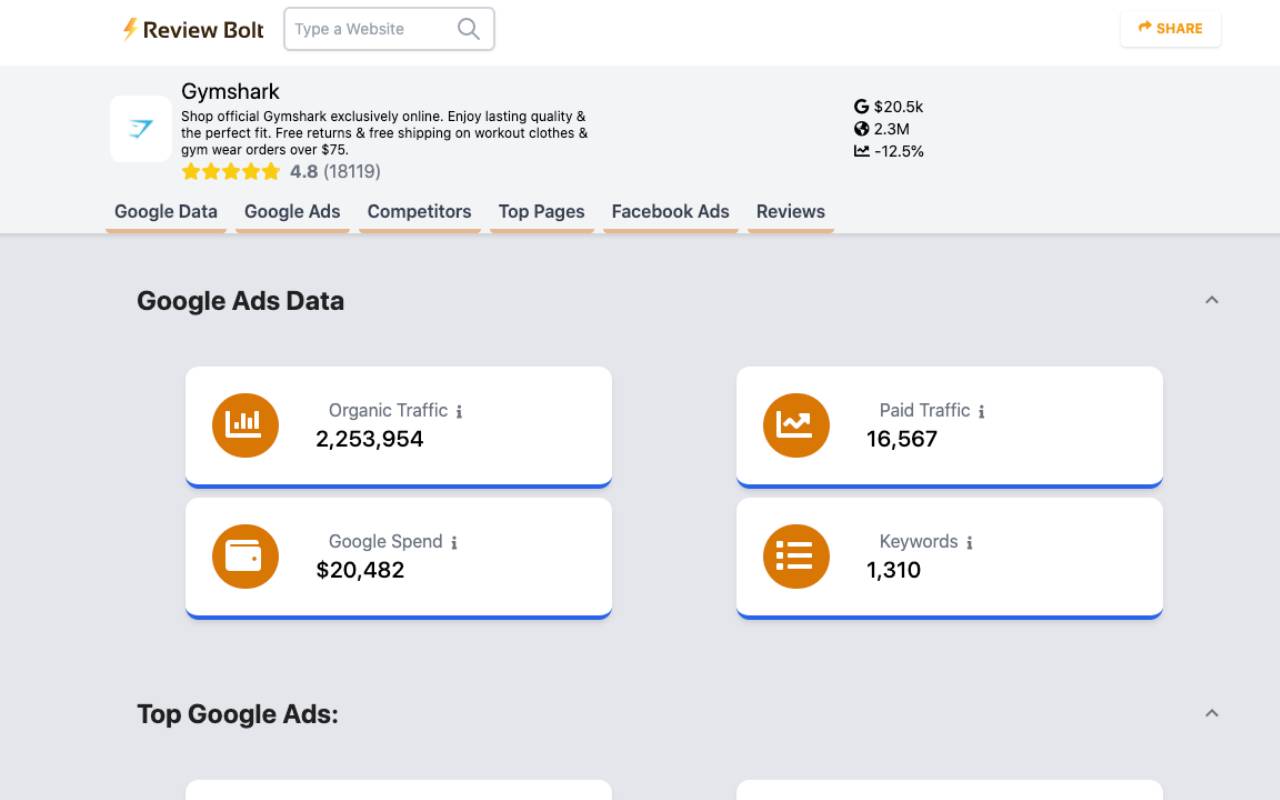Click the 1,310 keywords count
The image size is (1280, 800).
click(x=894, y=570)
